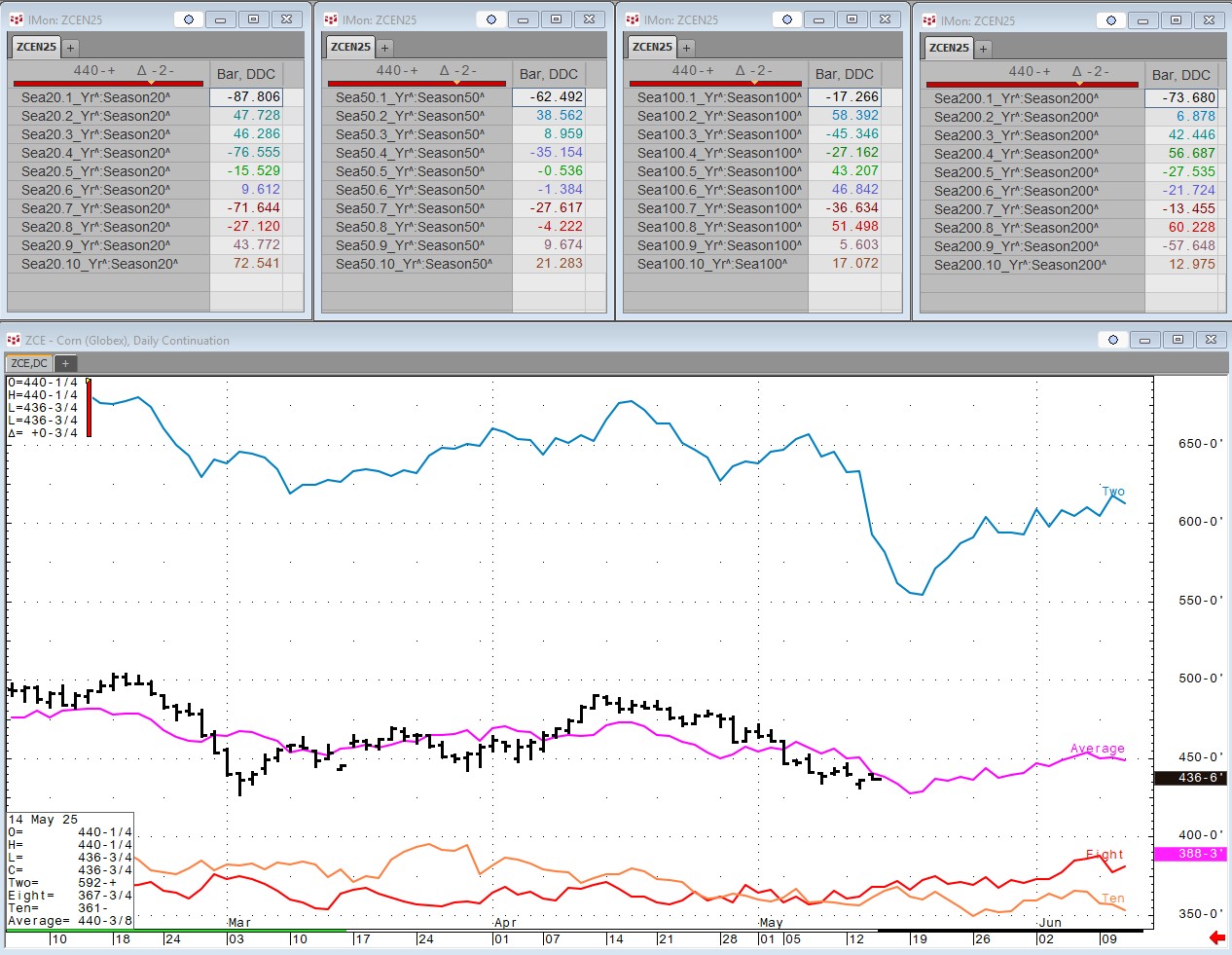Screen dimensions: 1232x955
Task: Select the ZCE,DC chart tab
Action: [29, 363]
